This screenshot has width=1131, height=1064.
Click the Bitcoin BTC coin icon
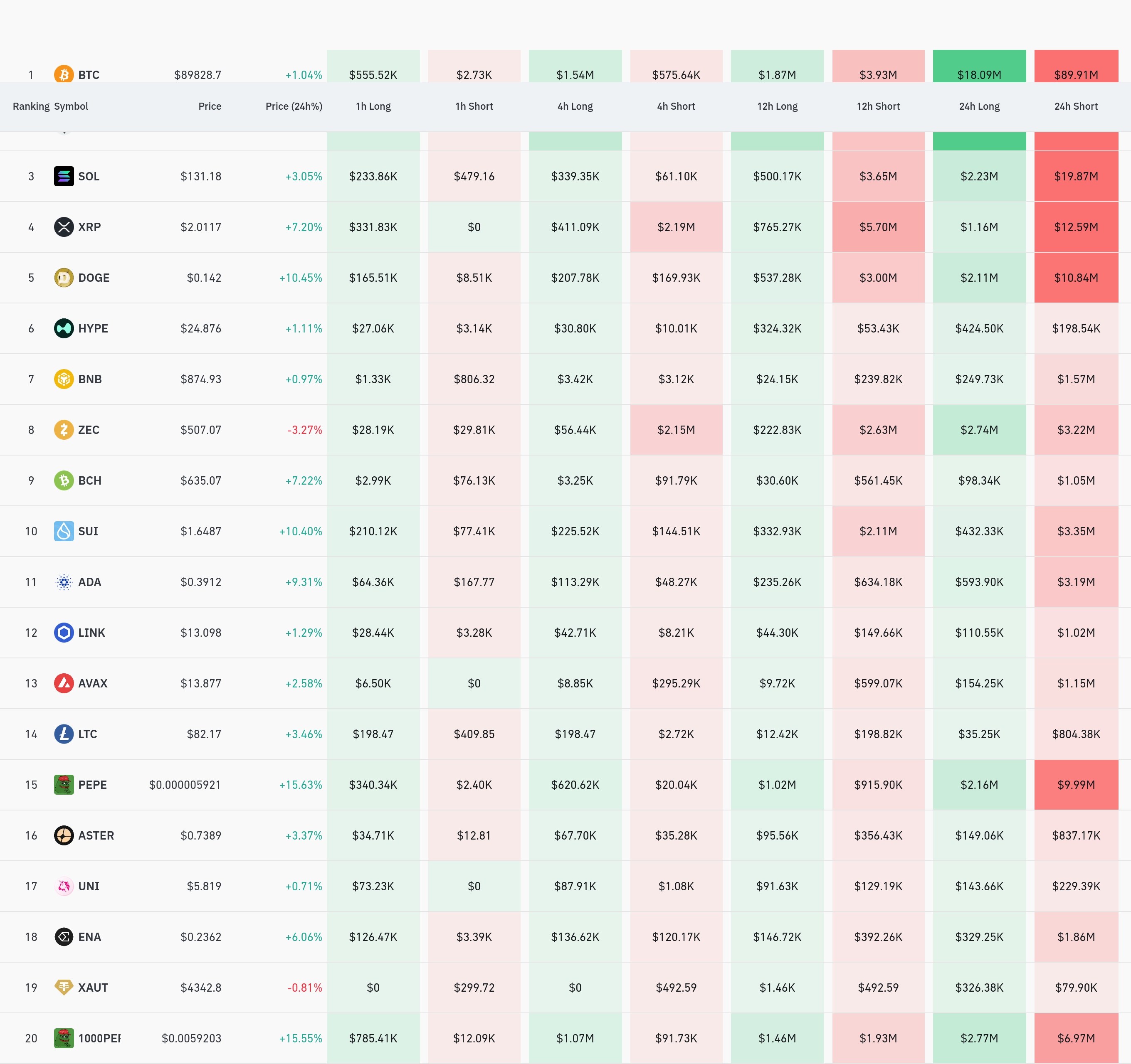tap(64, 74)
